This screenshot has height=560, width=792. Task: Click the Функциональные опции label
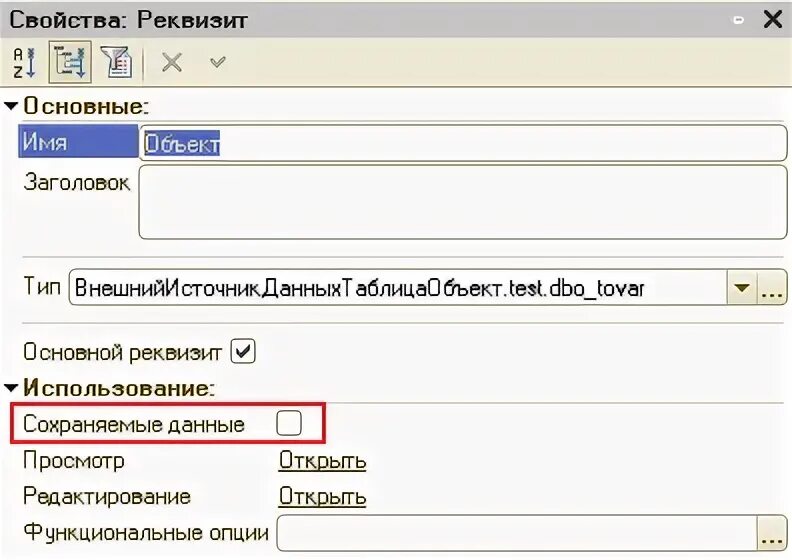click(x=146, y=533)
